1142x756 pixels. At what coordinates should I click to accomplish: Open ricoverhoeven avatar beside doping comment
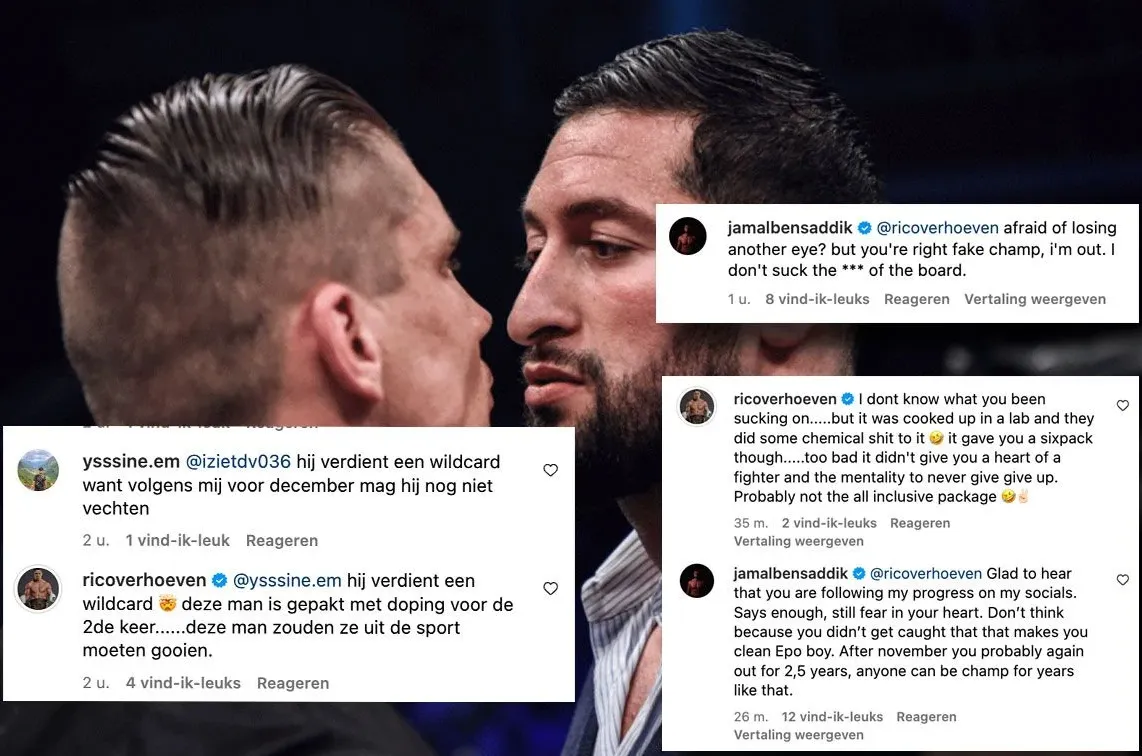point(38,588)
